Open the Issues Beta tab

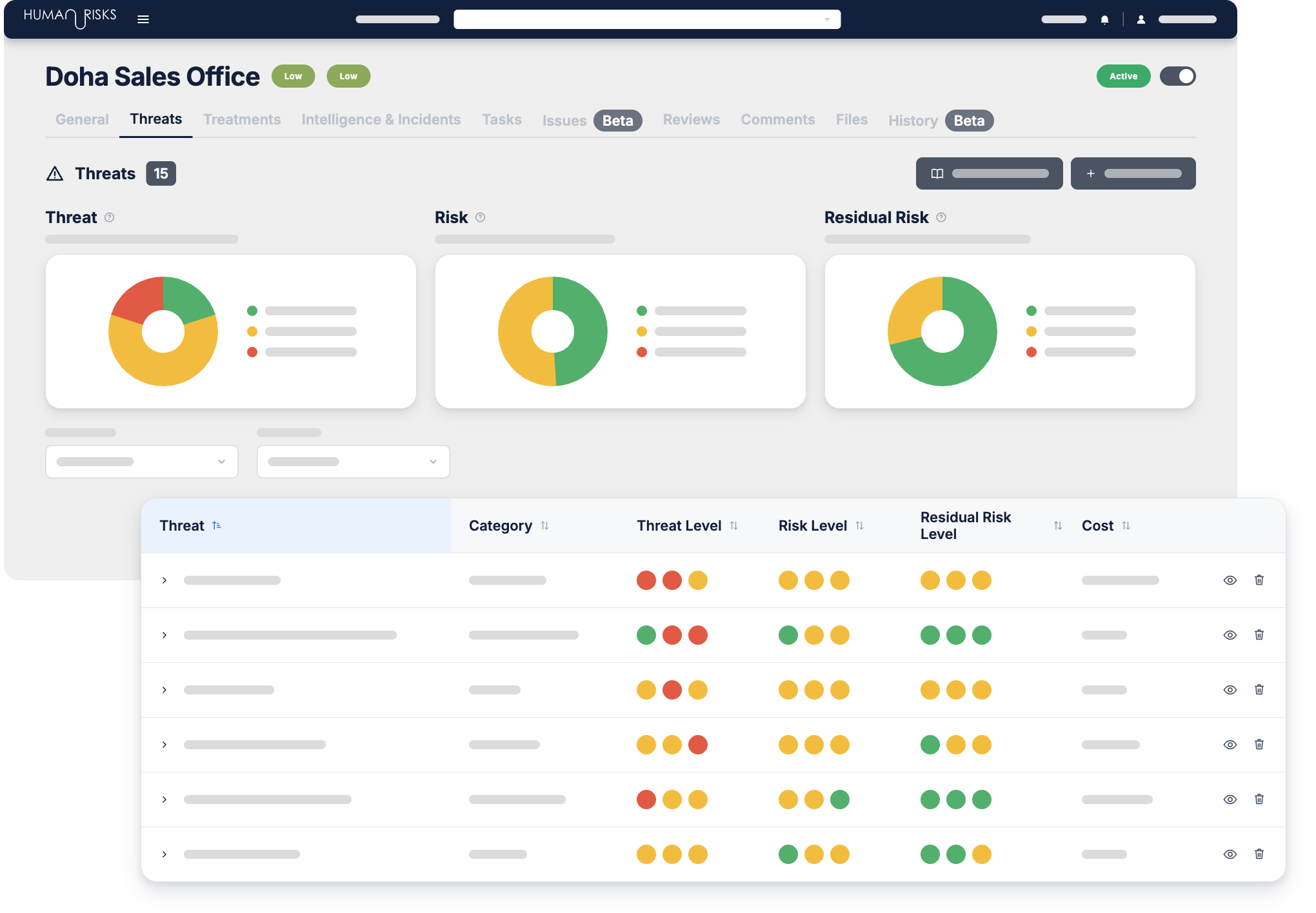point(592,121)
